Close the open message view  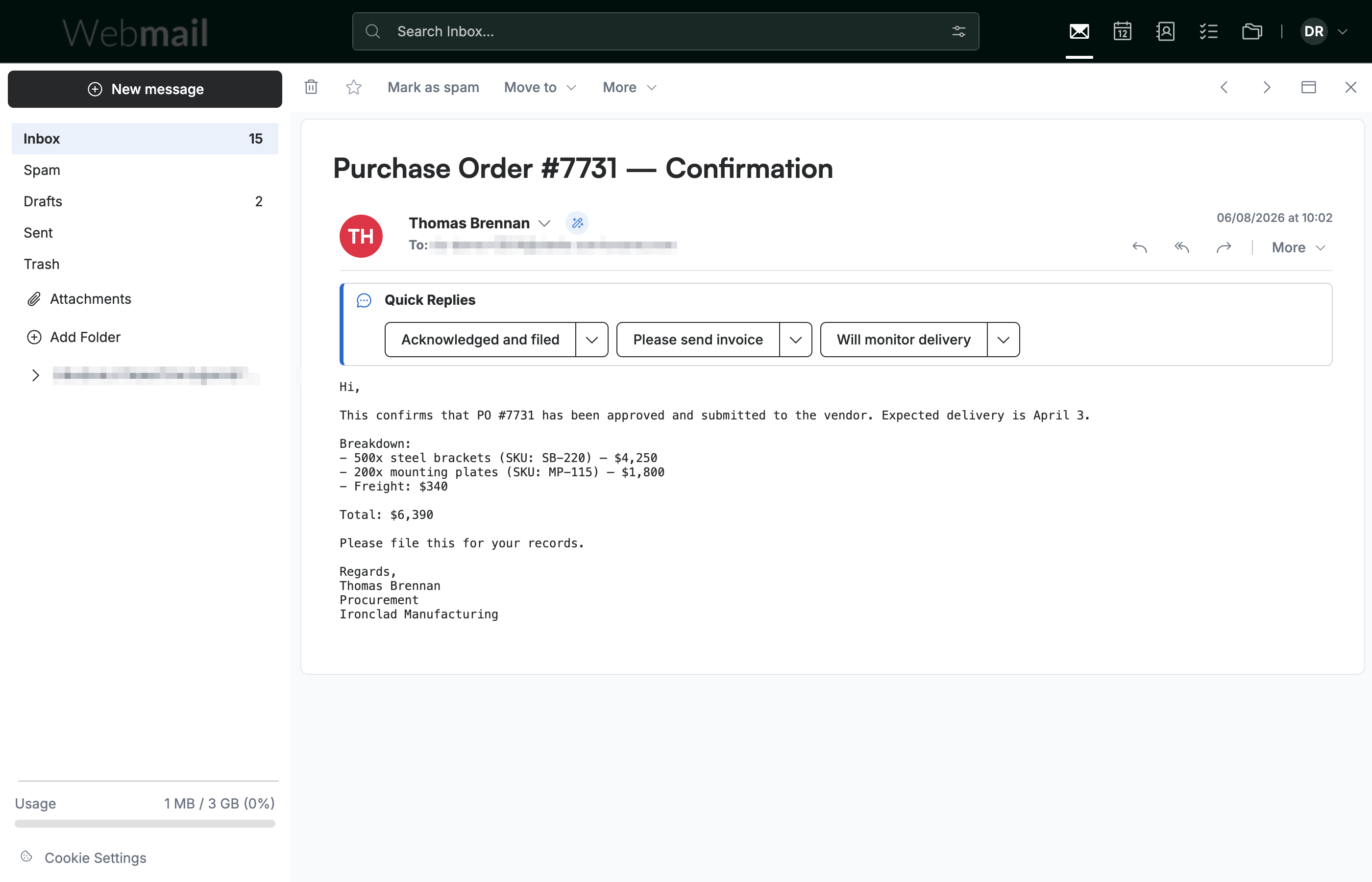point(1351,87)
